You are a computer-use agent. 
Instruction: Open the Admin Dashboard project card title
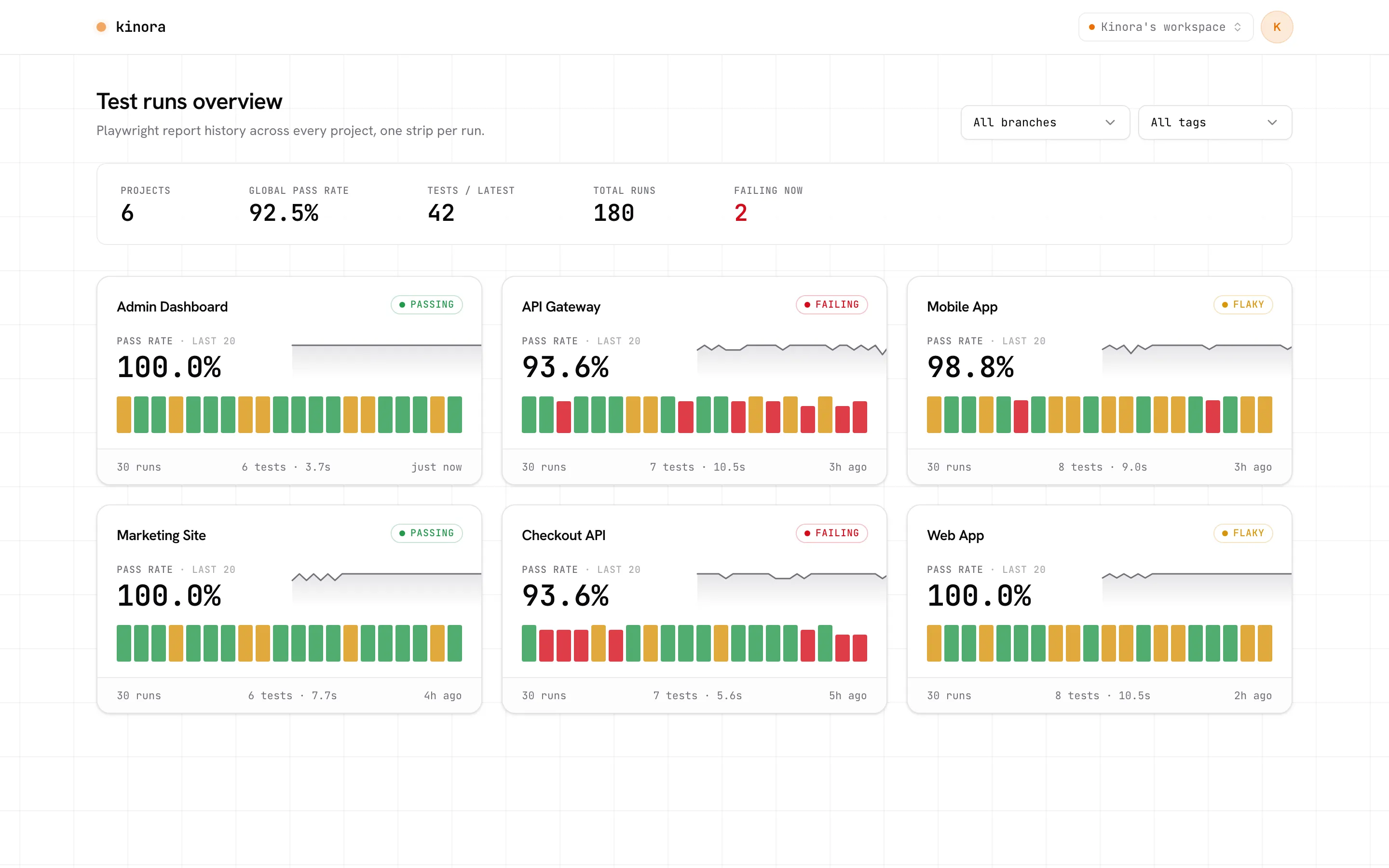[172, 307]
